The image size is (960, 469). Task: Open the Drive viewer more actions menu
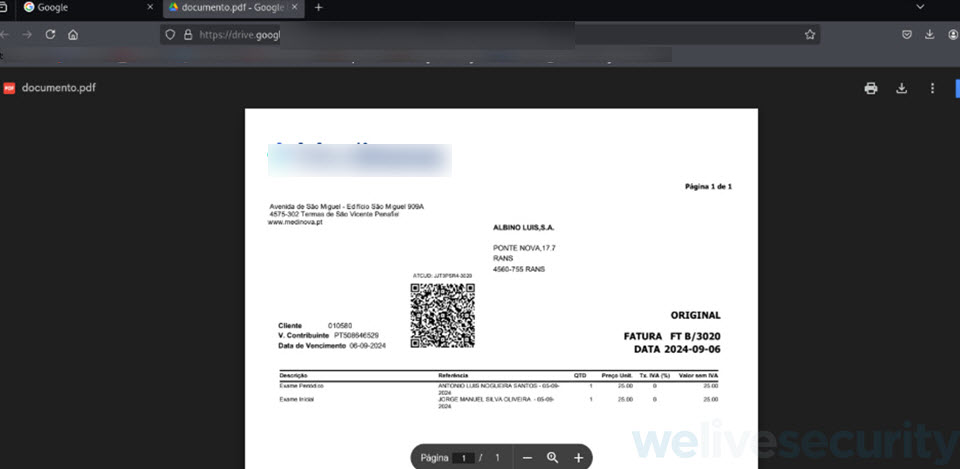[x=932, y=88]
